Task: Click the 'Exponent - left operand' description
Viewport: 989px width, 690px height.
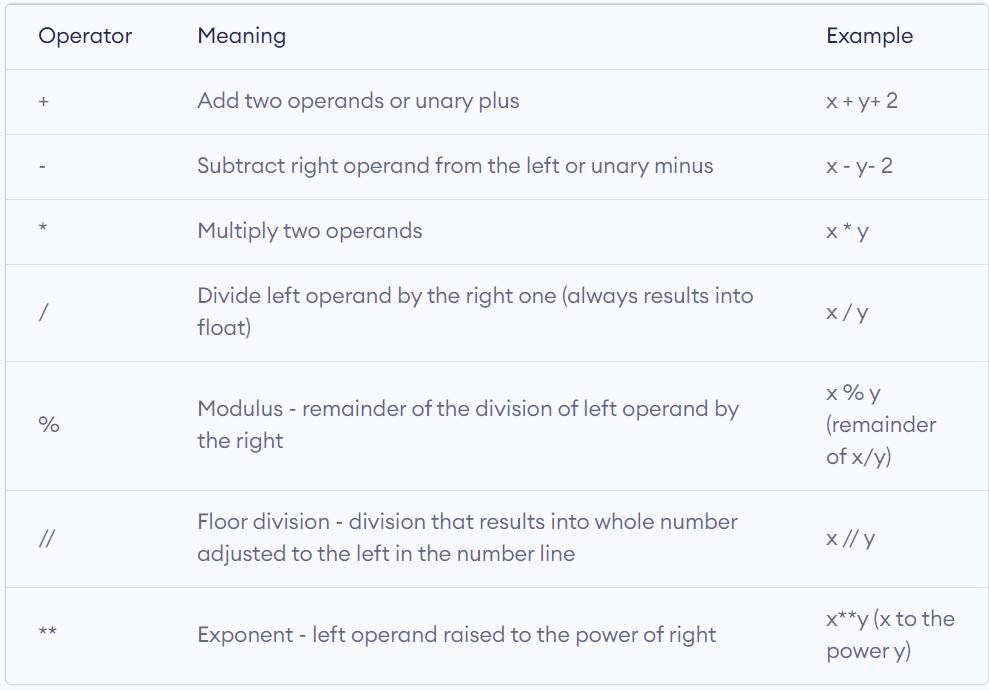Action: (457, 634)
